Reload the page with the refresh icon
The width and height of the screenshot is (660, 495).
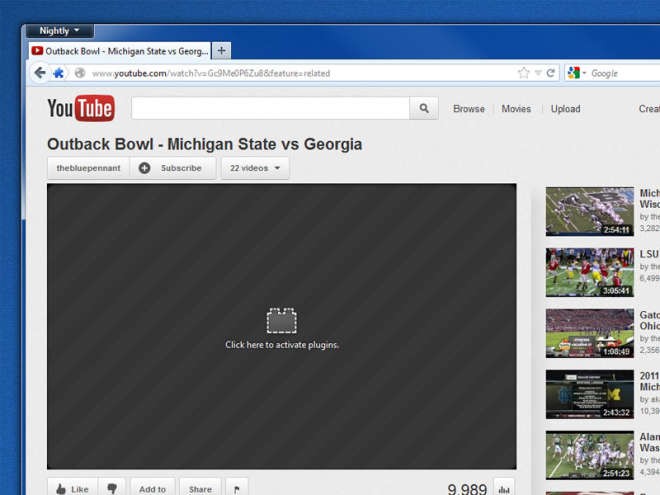[x=551, y=73]
